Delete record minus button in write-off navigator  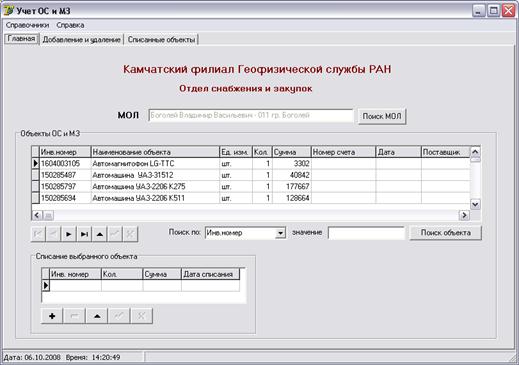click(74, 316)
